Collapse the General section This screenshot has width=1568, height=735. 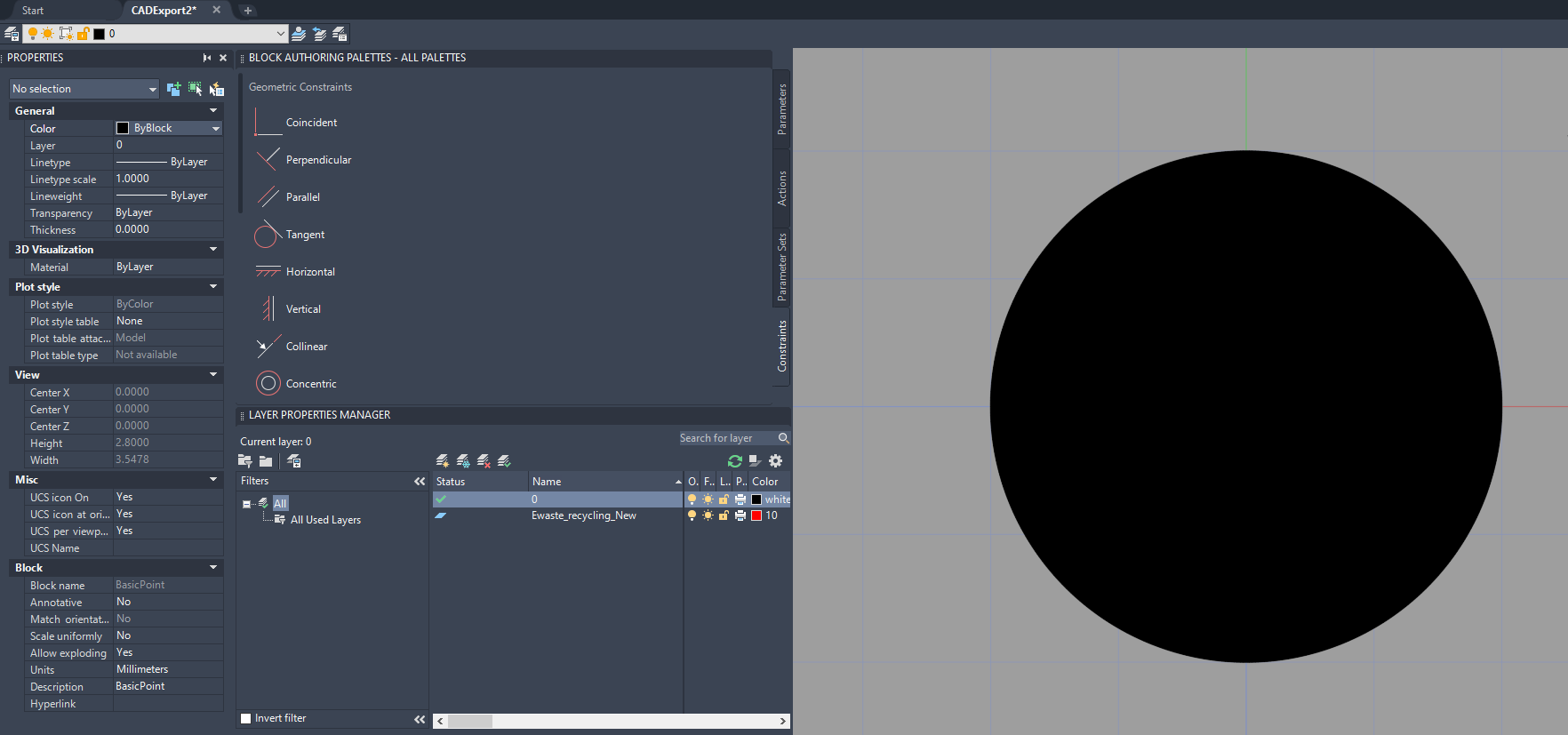coord(213,111)
